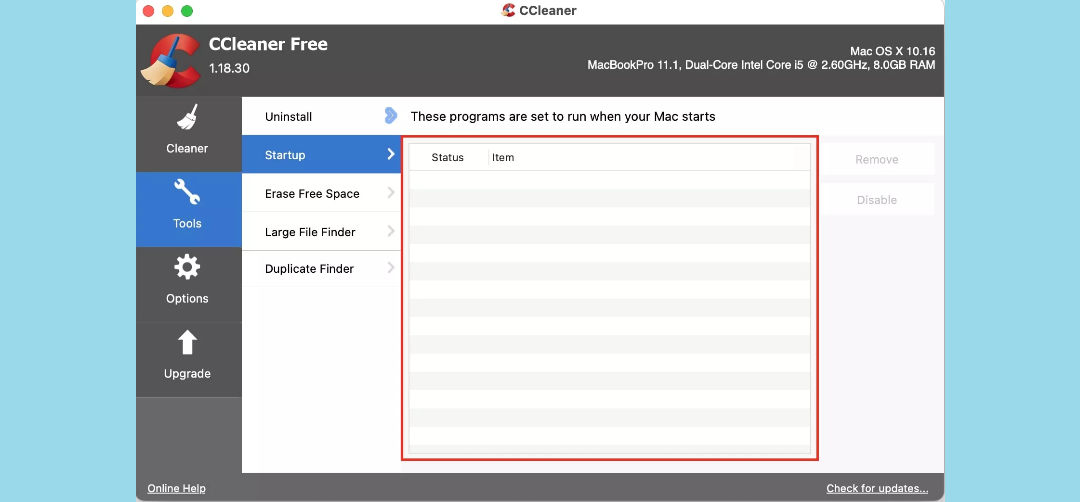Click the CCleaner logo in header
Viewport: 1080px width, 502px height.
click(170, 61)
